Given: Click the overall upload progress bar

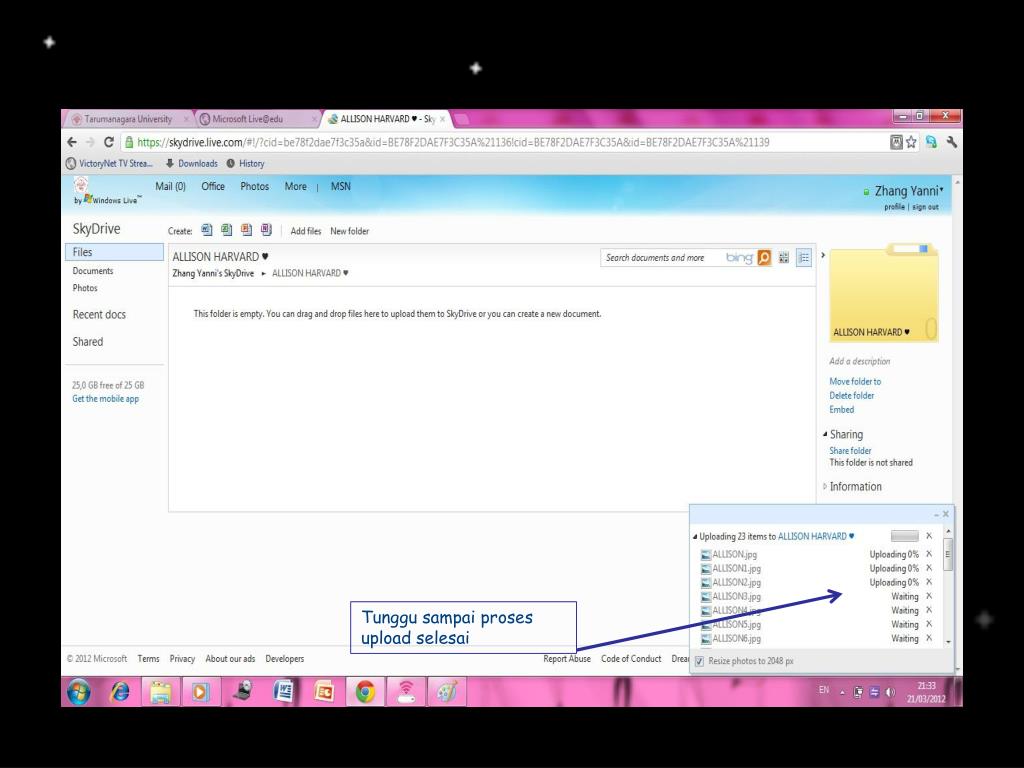Looking at the screenshot, I should click(904, 536).
